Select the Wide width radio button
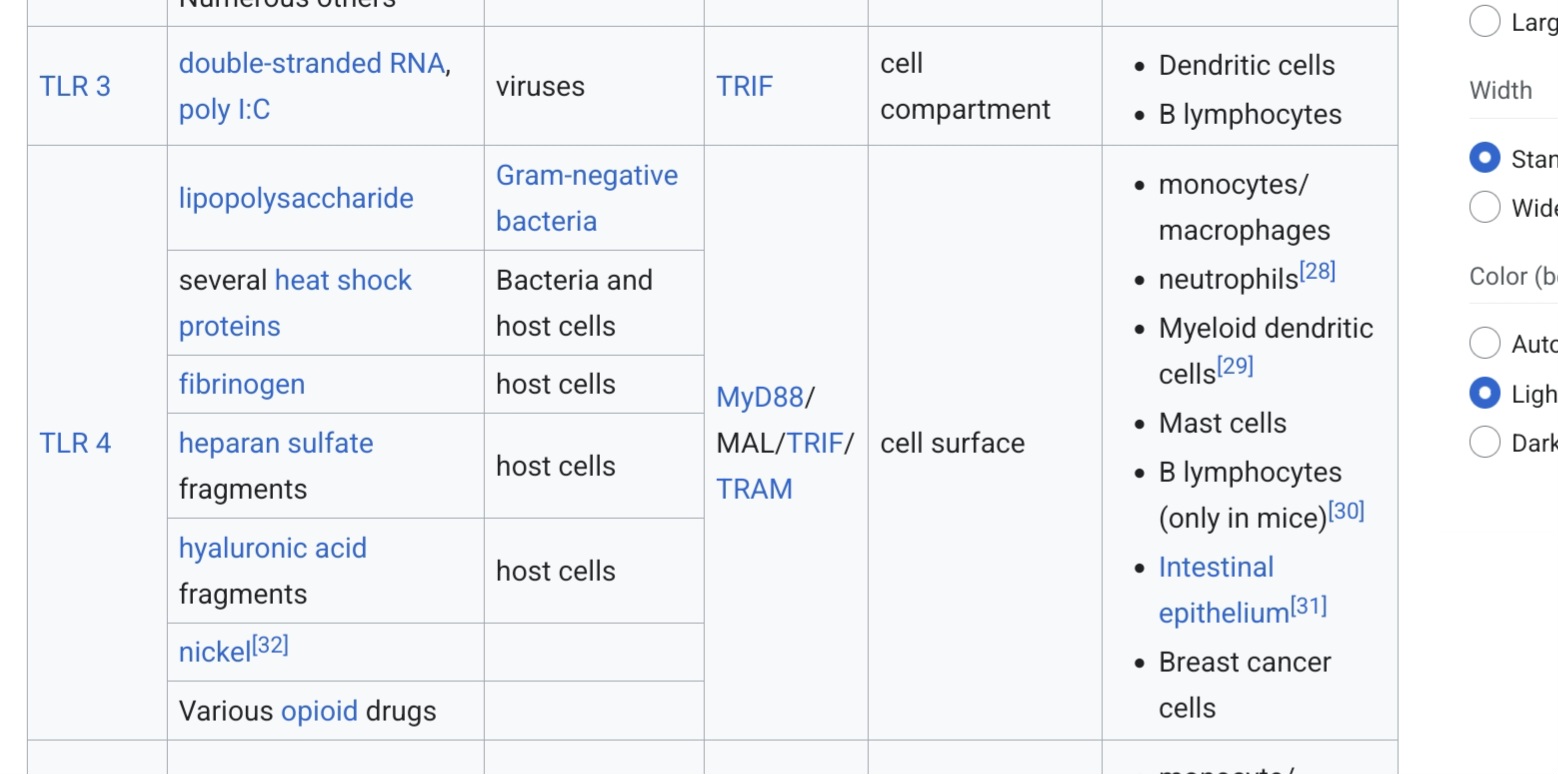The image size is (1558, 774). pos(1485,207)
